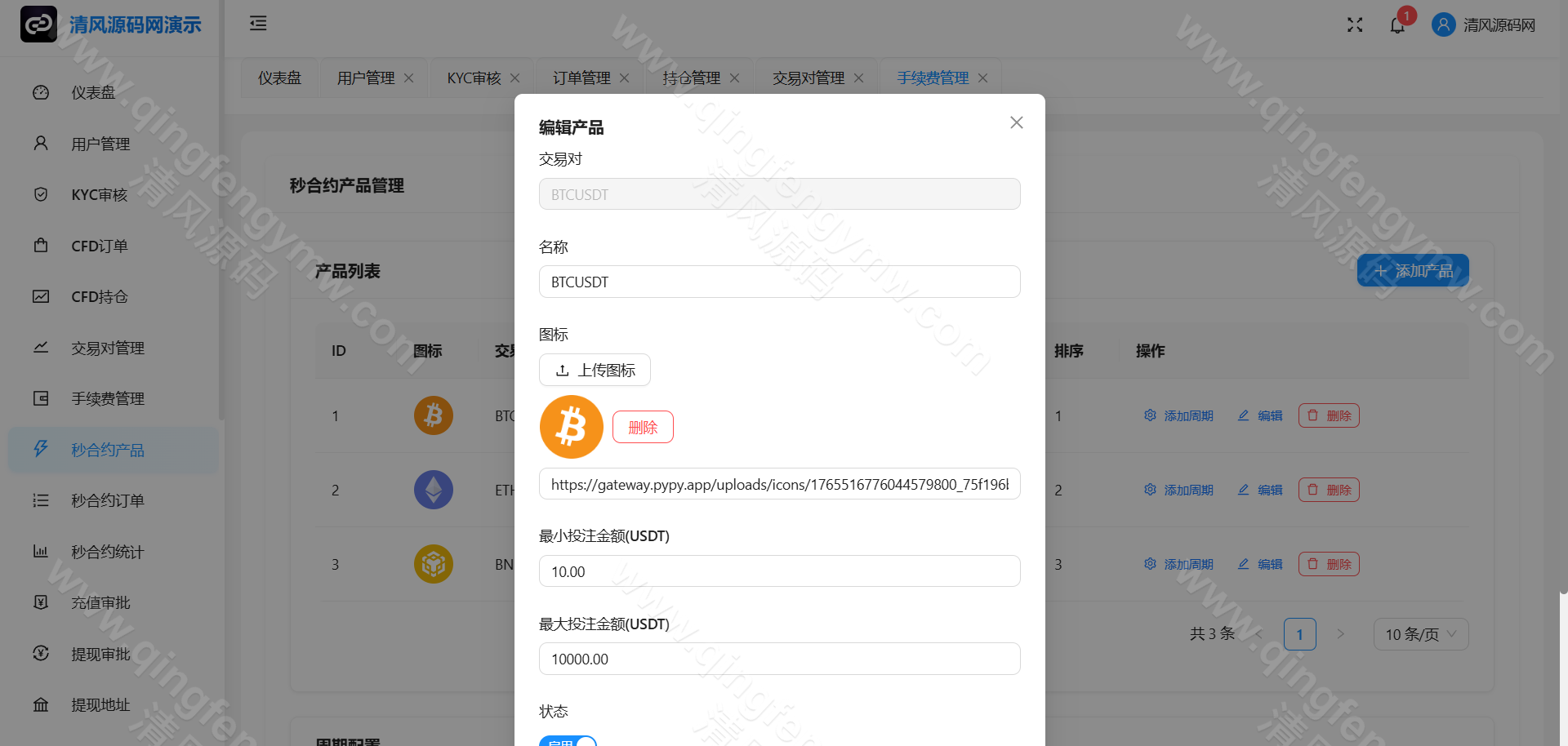
Task: Click 上传图标 to upload a new icon
Action: click(x=595, y=370)
